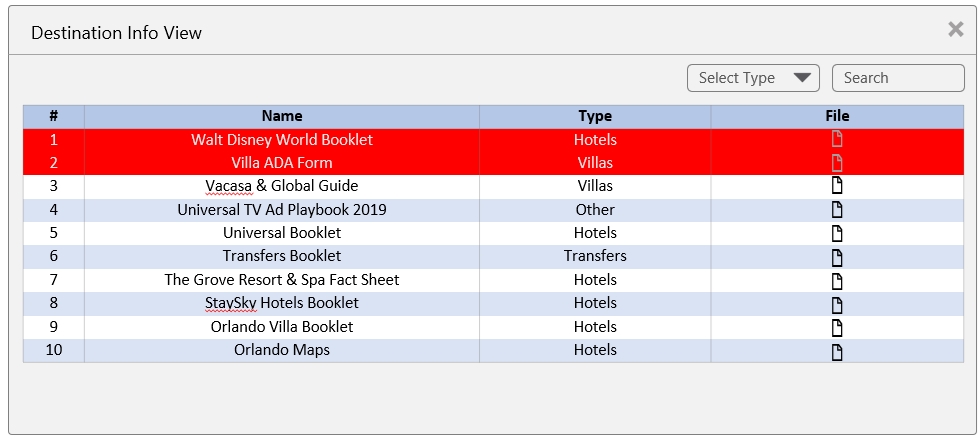Open the StaySky Hotels Booklet file icon
980x441 pixels.
(x=837, y=304)
